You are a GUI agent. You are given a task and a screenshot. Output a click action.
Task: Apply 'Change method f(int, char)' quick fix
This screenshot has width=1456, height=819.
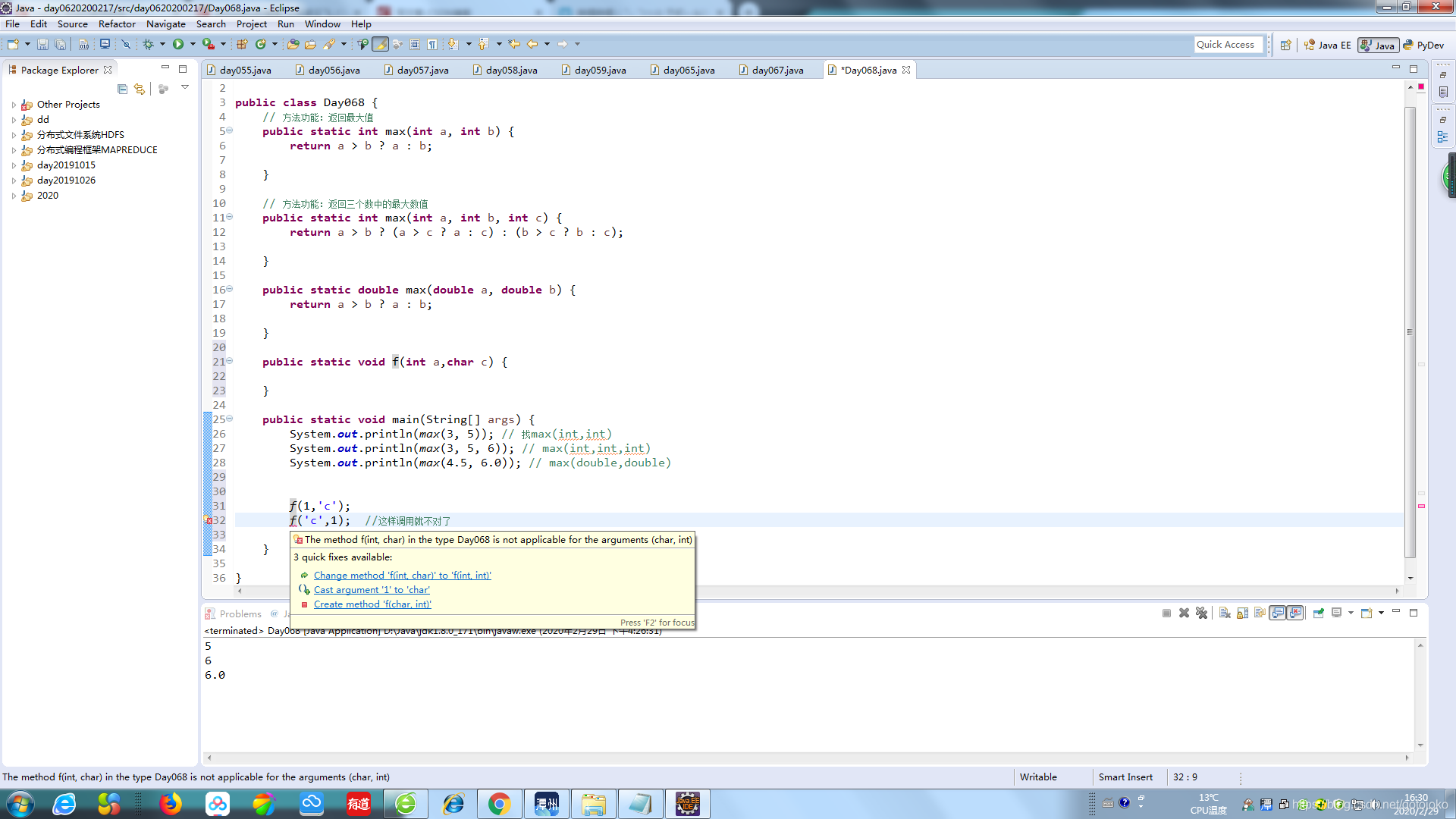click(402, 576)
